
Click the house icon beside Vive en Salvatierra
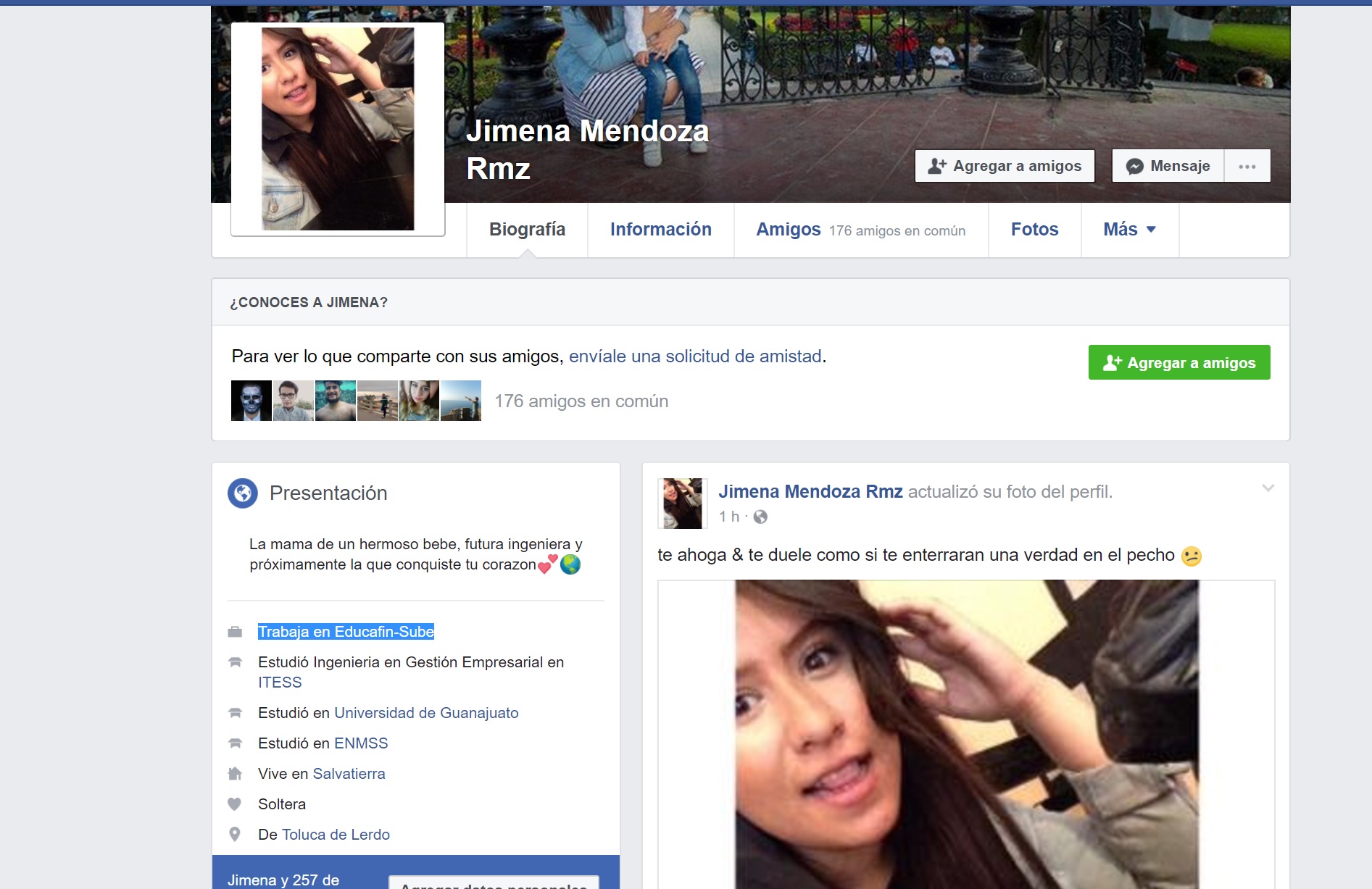234,774
